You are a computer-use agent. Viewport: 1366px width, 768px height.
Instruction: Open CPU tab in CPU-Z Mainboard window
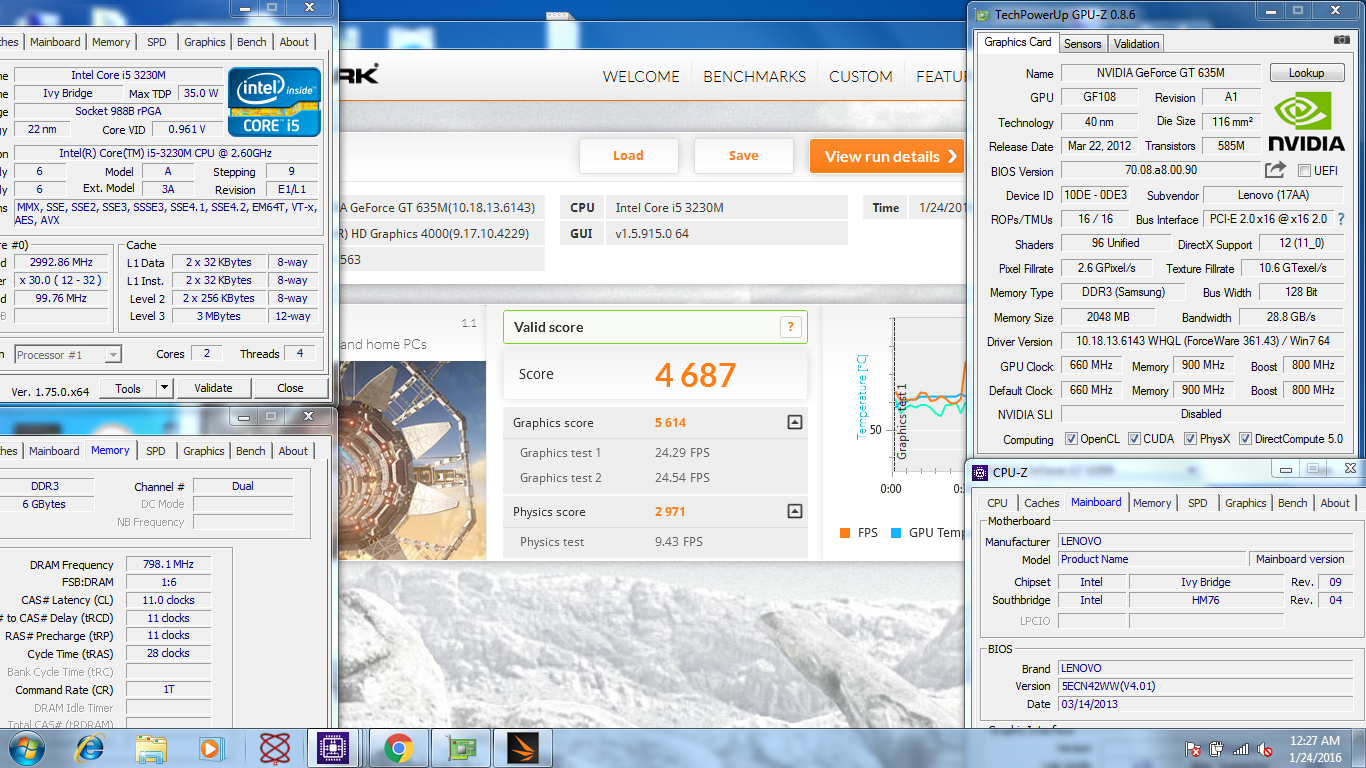click(x=997, y=503)
